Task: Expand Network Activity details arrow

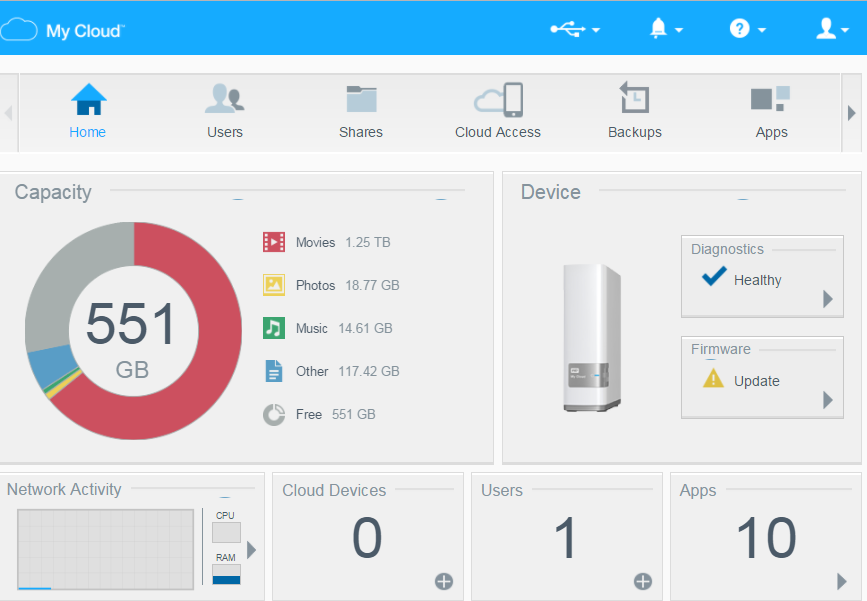Action: point(252,550)
